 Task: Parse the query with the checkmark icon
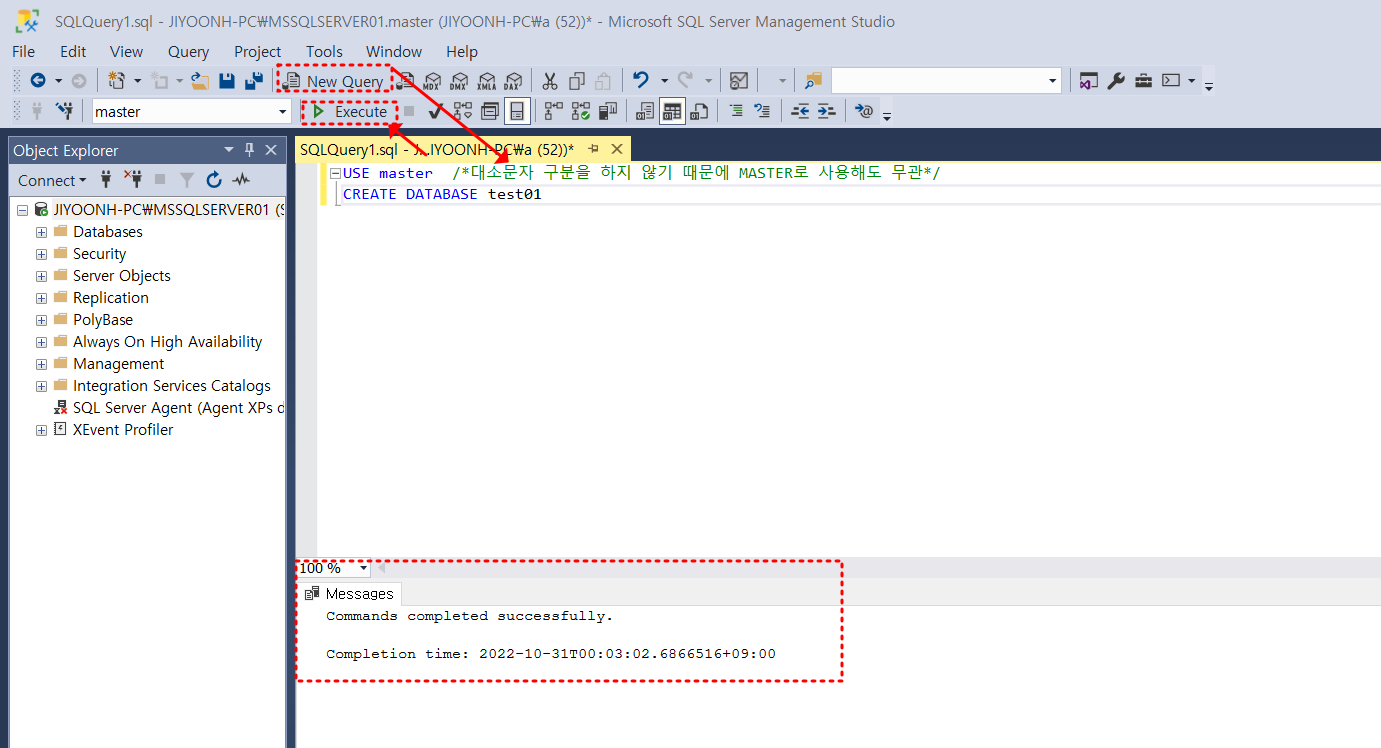click(435, 111)
